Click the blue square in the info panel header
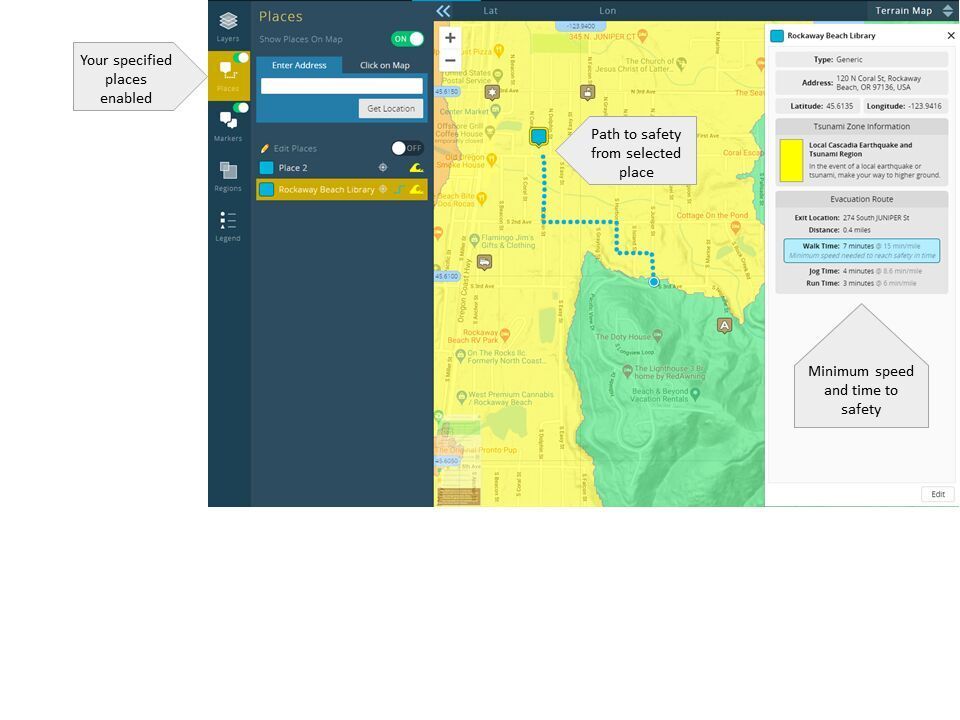960x720 pixels. tap(777, 36)
